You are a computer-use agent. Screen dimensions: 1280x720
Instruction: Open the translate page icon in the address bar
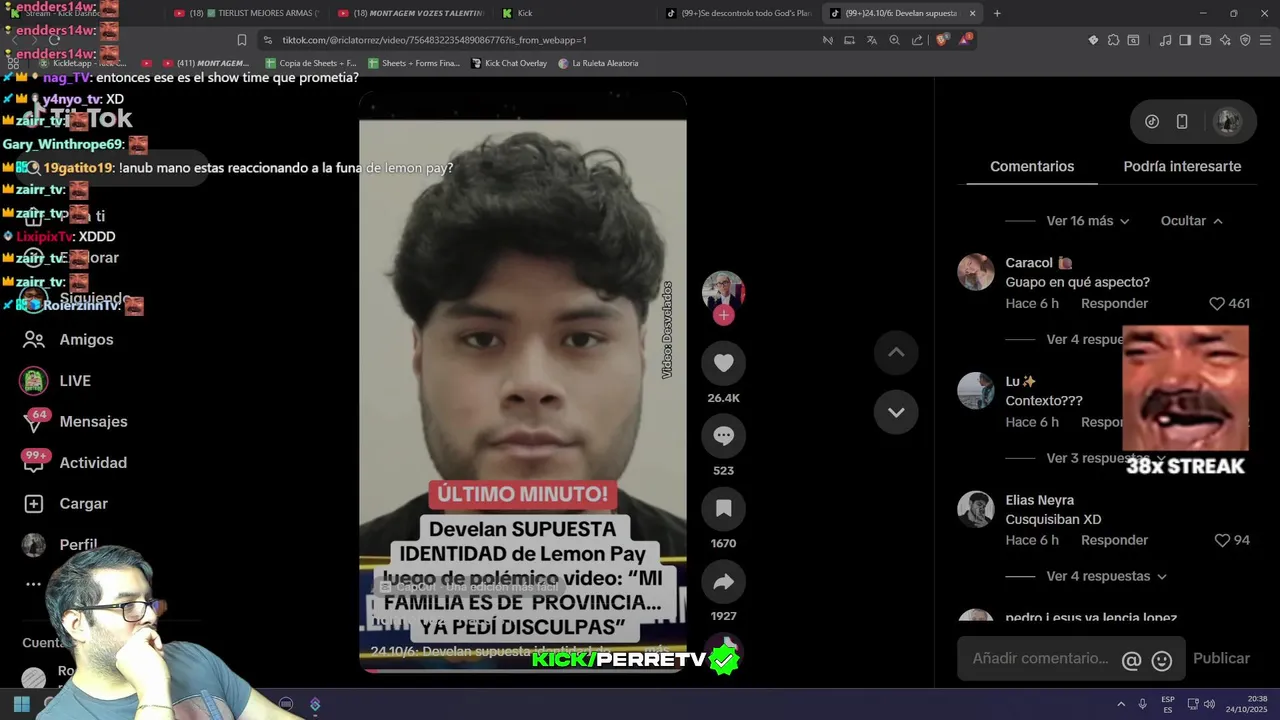click(872, 40)
